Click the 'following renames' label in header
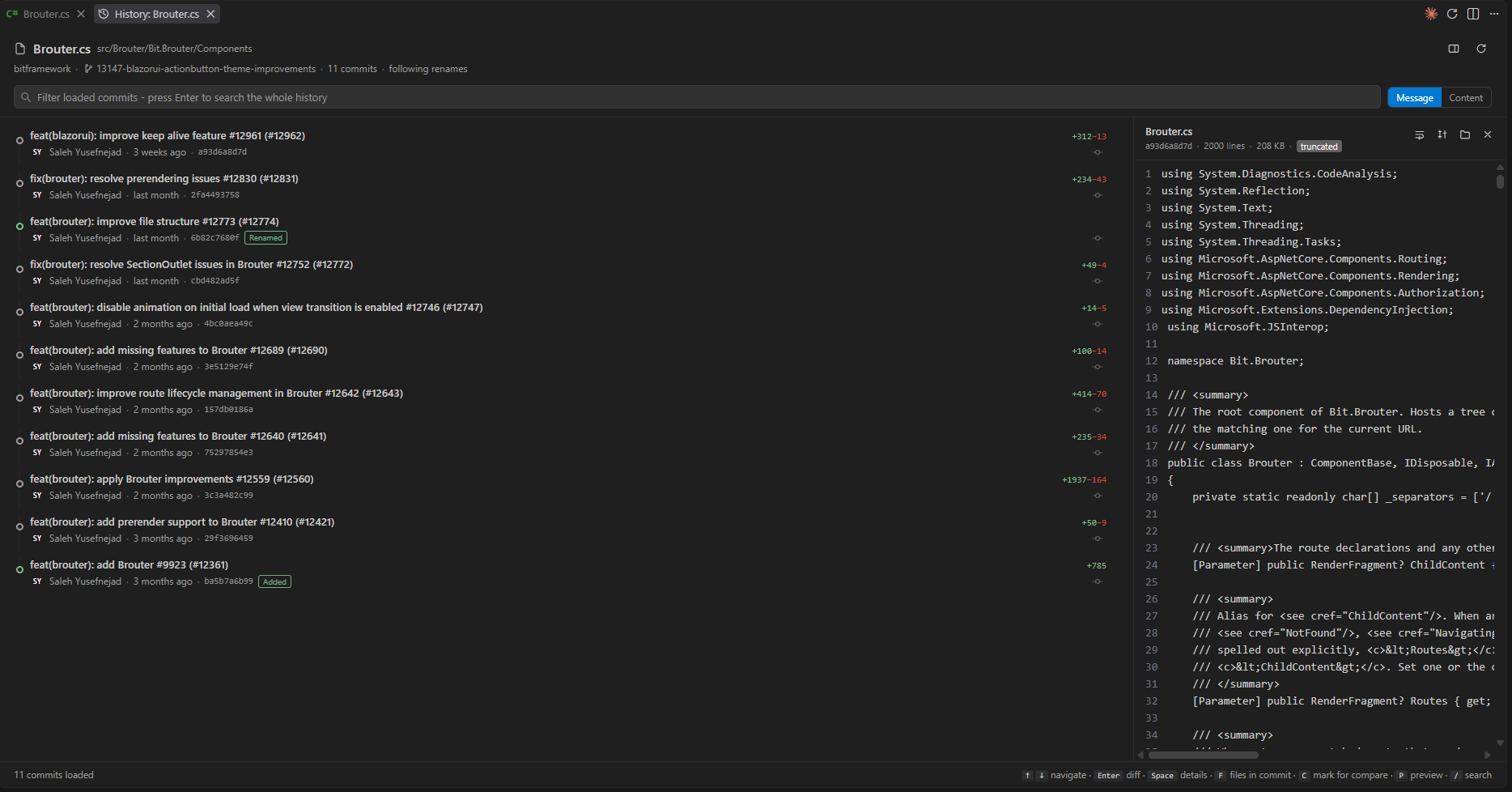The height and width of the screenshot is (792, 1512). point(428,69)
